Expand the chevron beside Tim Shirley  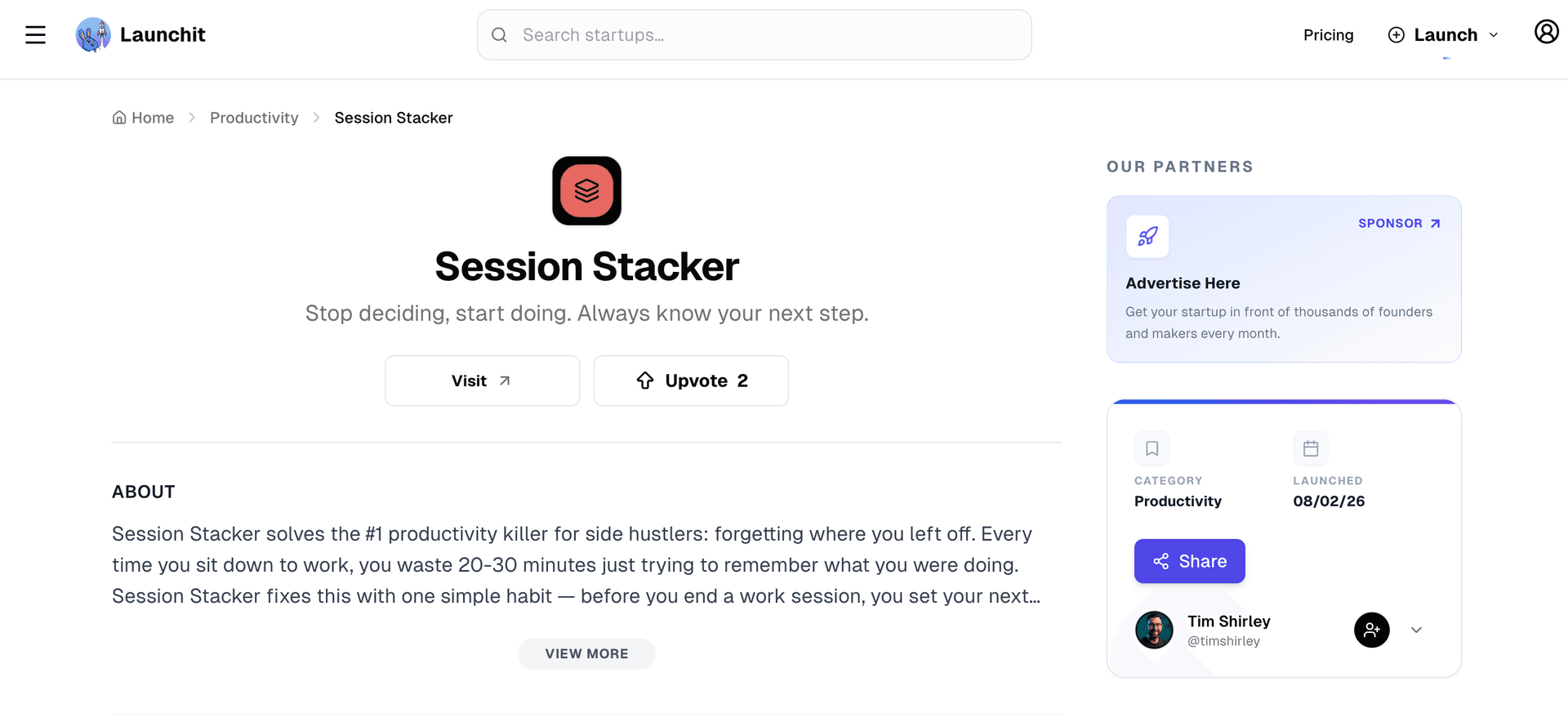point(1416,630)
